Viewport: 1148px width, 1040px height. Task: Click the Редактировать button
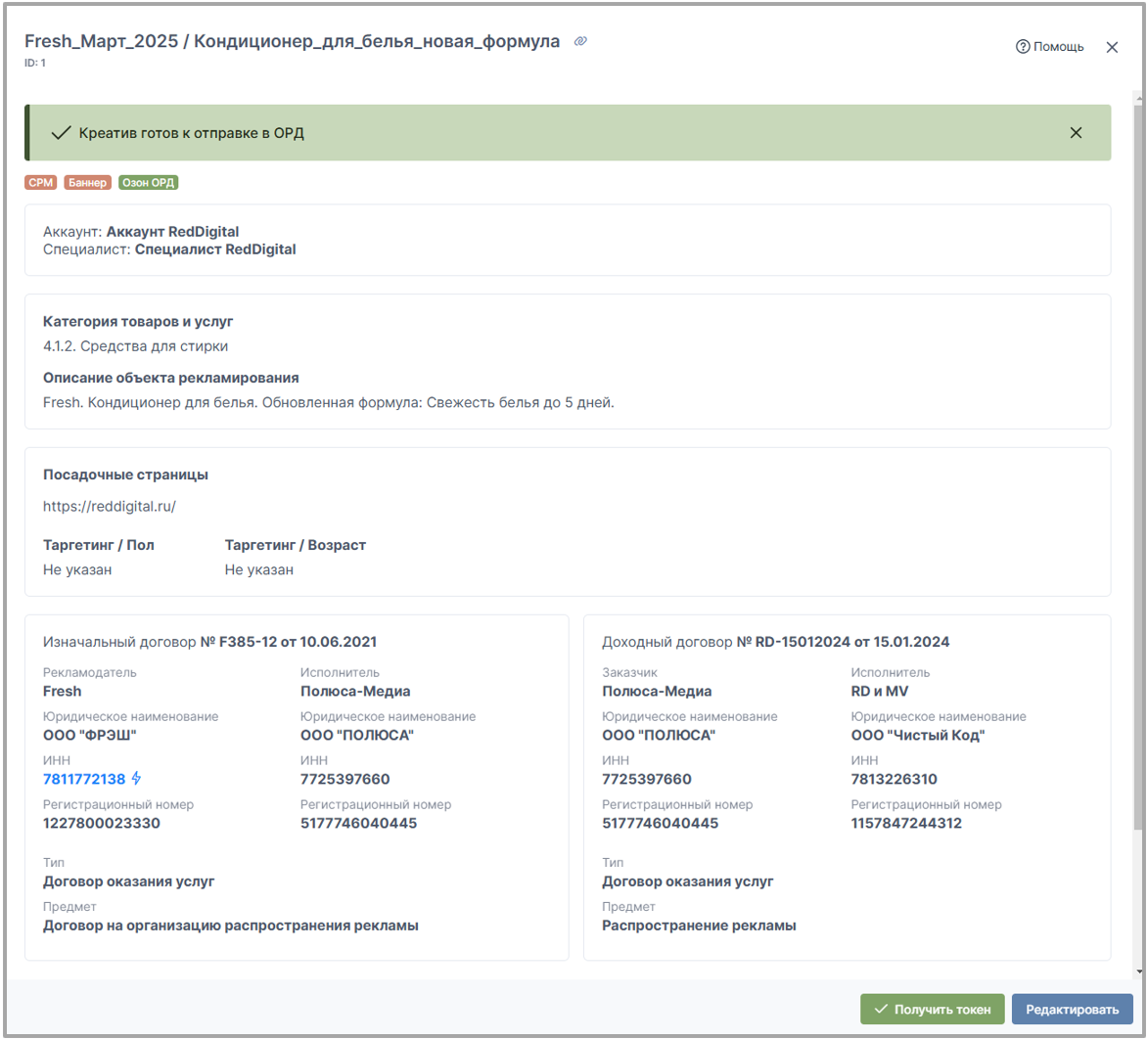pos(1072,1010)
